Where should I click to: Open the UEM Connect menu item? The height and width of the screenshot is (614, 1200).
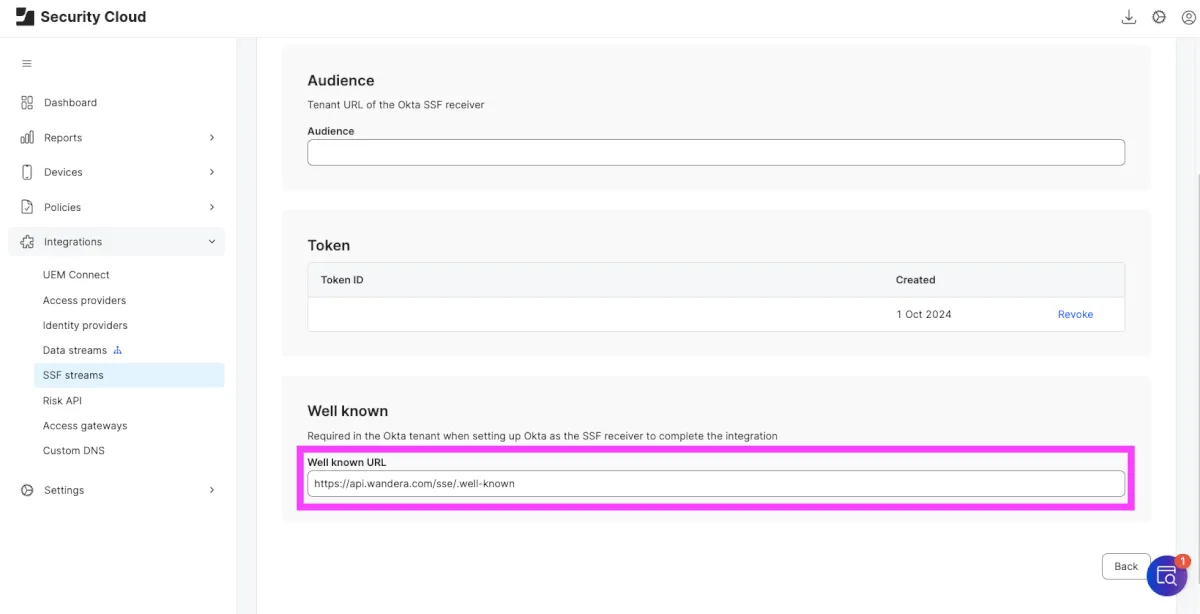[x=76, y=275]
